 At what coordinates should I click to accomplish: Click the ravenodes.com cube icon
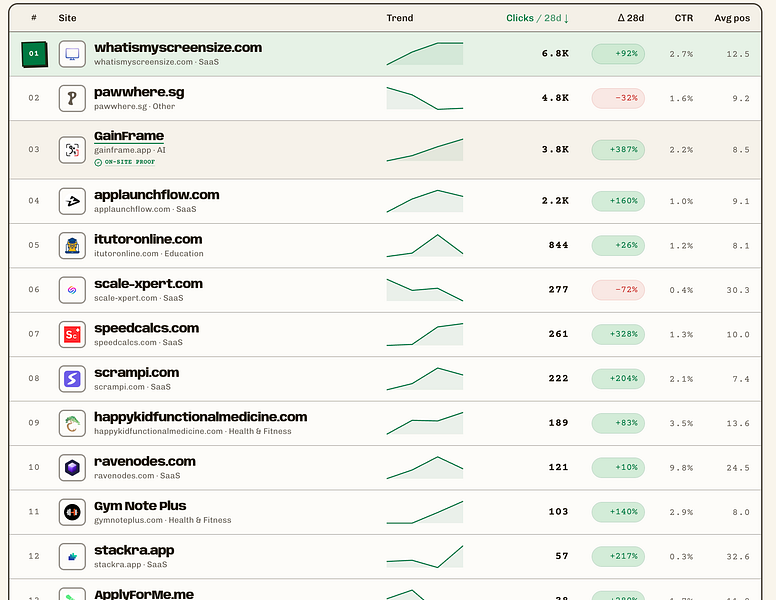pos(72,467)
